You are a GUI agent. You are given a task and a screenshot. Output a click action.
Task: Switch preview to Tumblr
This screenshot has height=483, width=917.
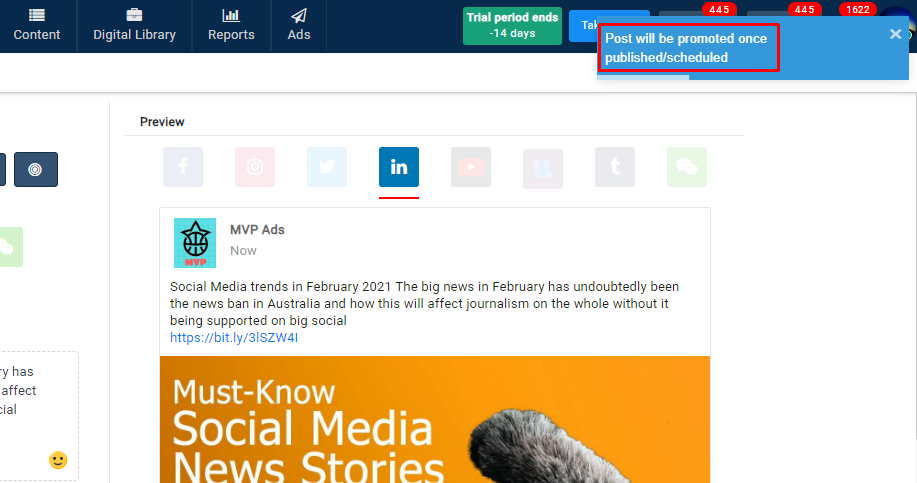pos(615,167)
